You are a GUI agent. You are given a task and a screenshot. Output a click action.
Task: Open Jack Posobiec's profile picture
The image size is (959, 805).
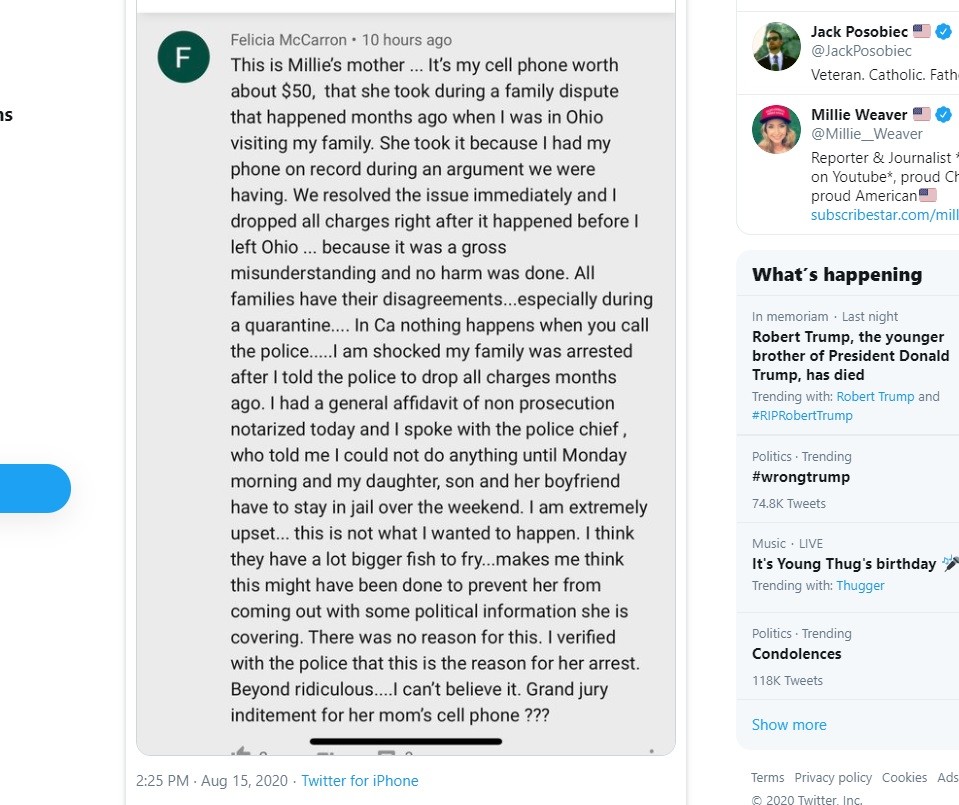click(x=777, y=46)
